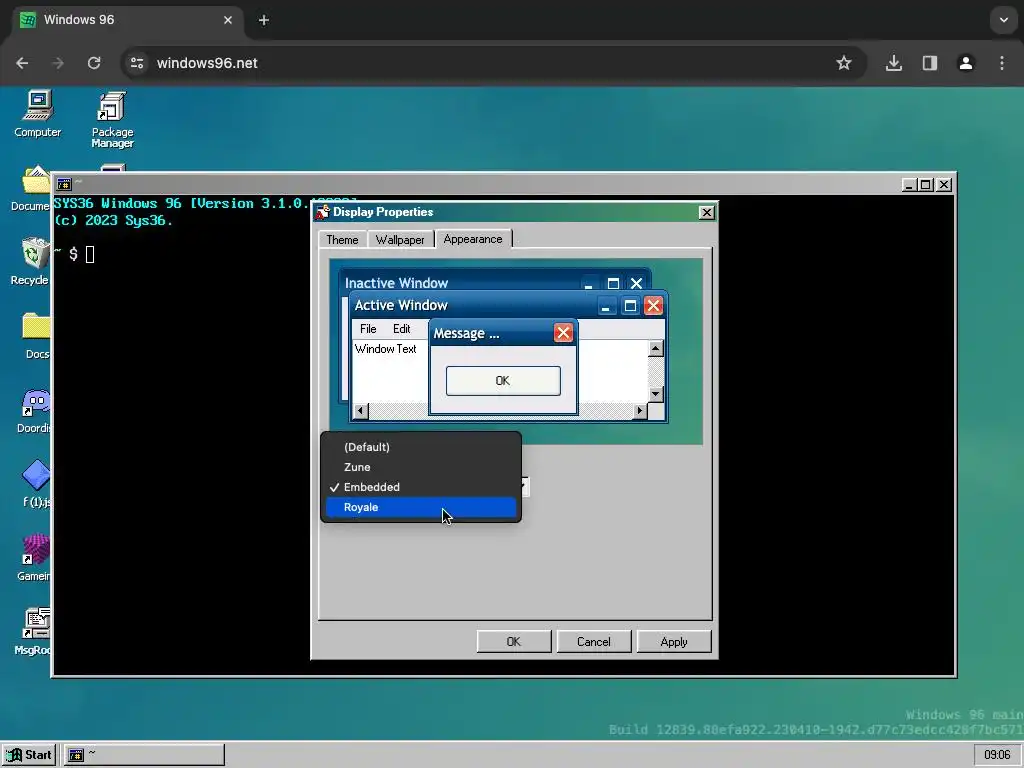Close the Windows 96 browser tab
The width and height of the screenshot is (1024, 768).
point(228,20)
